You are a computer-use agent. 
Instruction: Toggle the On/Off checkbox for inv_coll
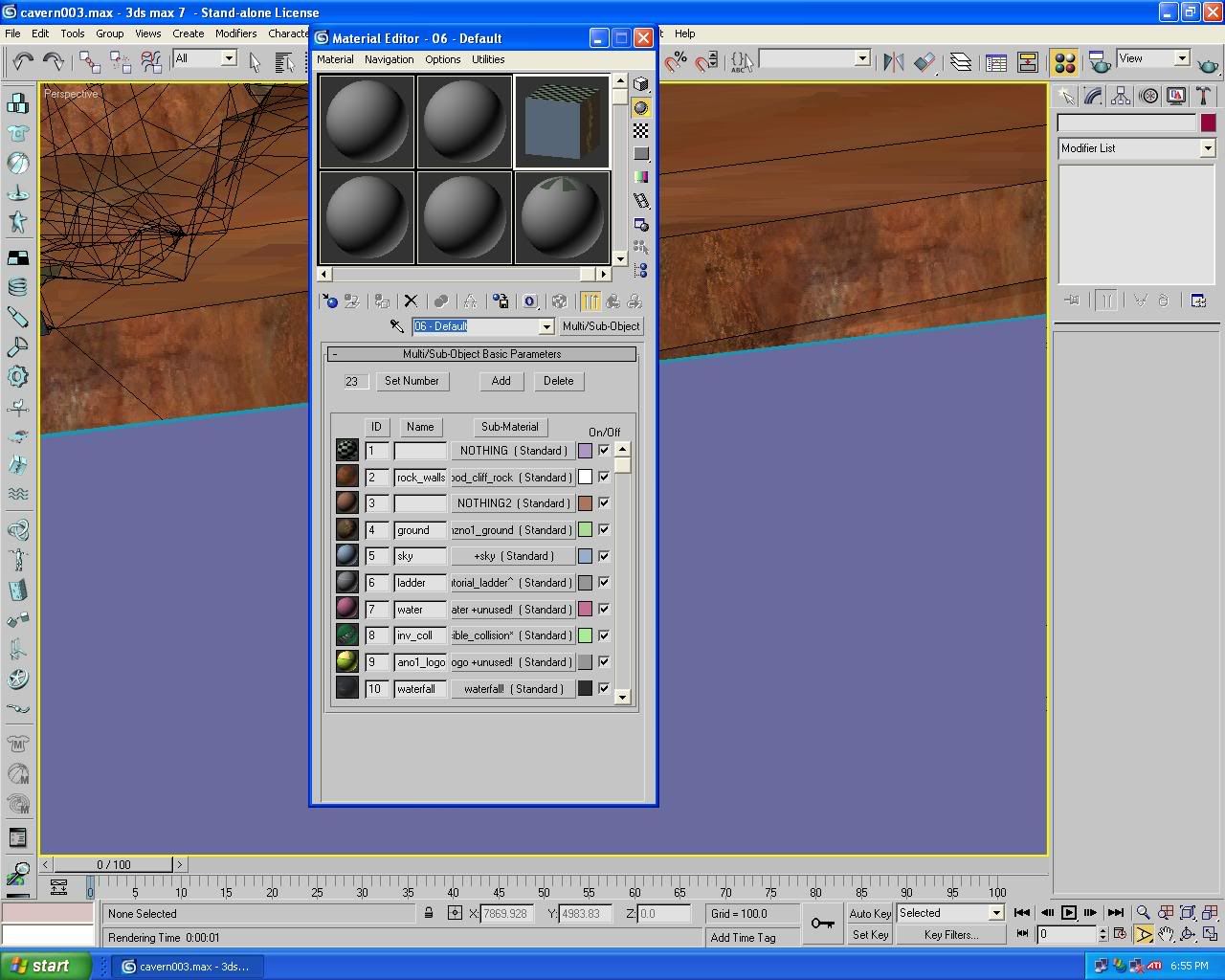(x=604, y=635)
